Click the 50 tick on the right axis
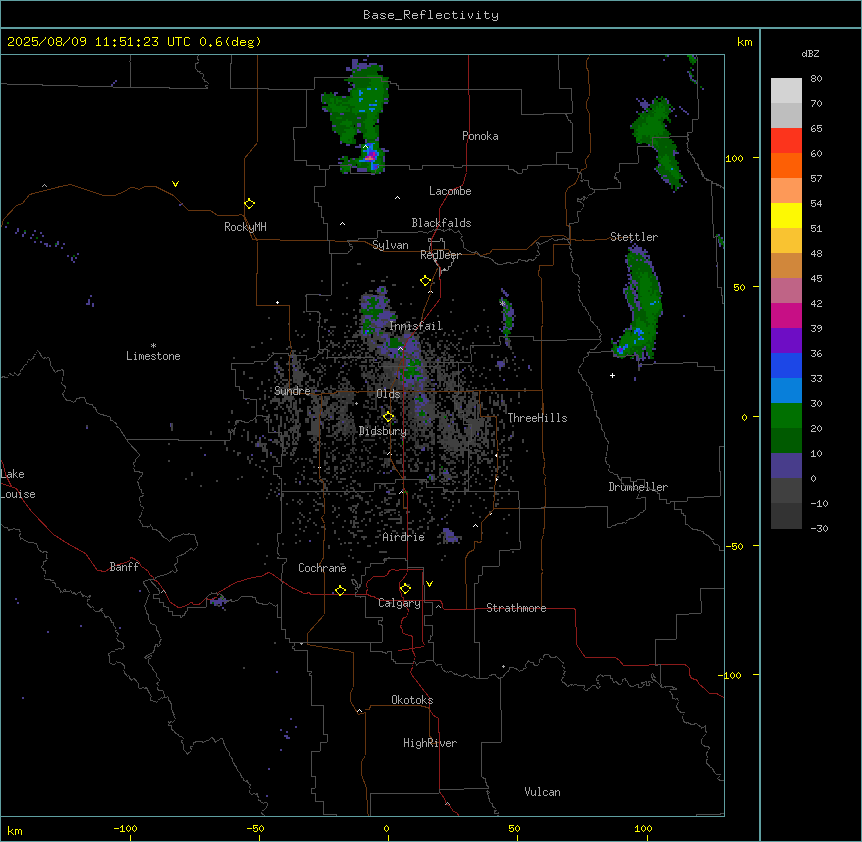Image resolution: width=862 pixels, height=842 pixels. click(739, 287)
